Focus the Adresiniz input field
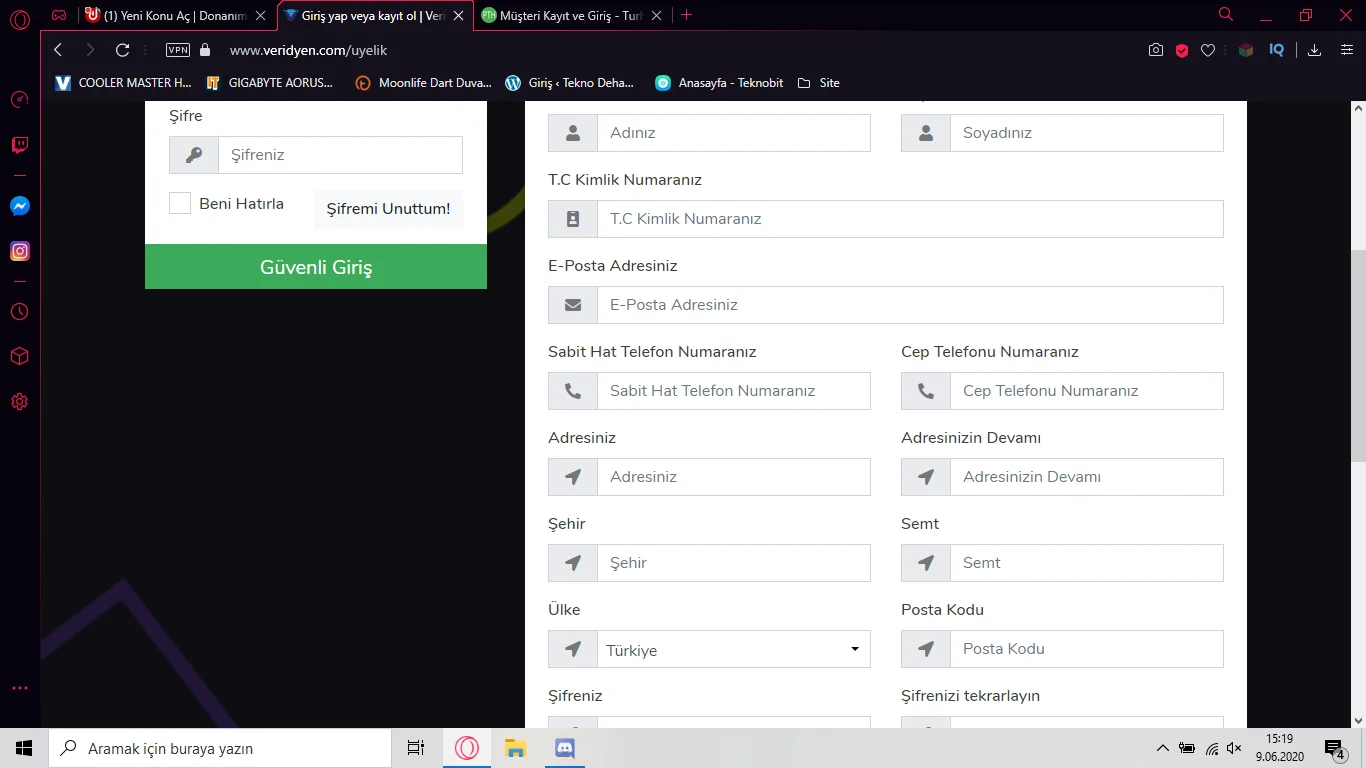The height and width of the screenshot is (768, 1366). coord(733,477)
